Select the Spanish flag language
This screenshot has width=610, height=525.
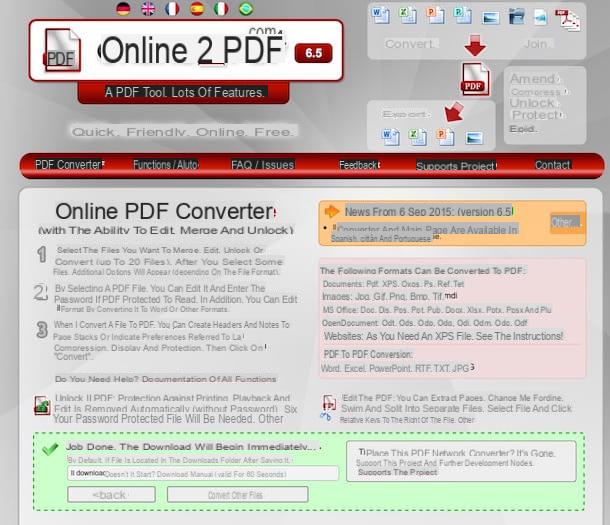coord(197,9)
